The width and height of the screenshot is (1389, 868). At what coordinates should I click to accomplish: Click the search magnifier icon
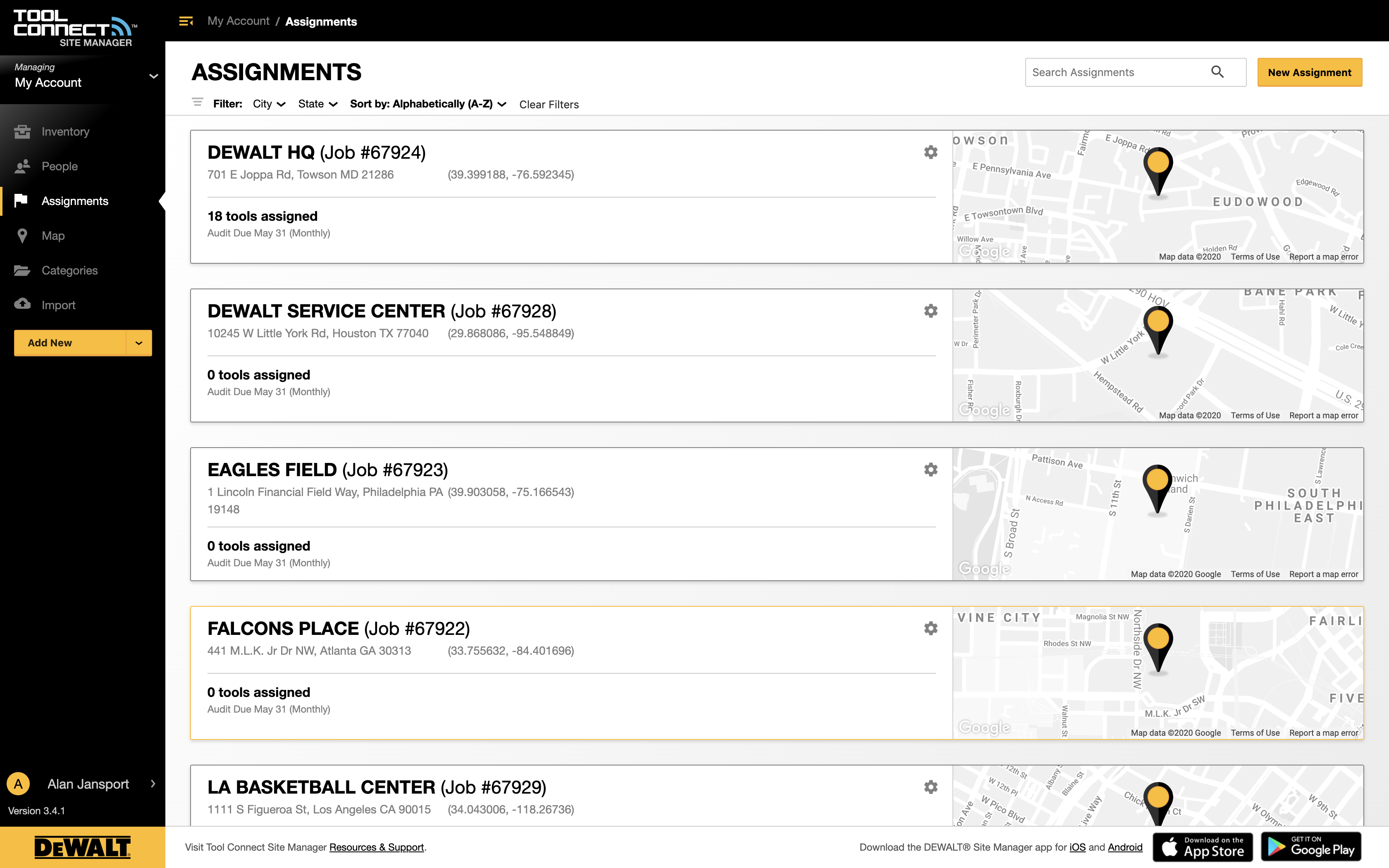pyautogui.click(x=1217, y=72)
